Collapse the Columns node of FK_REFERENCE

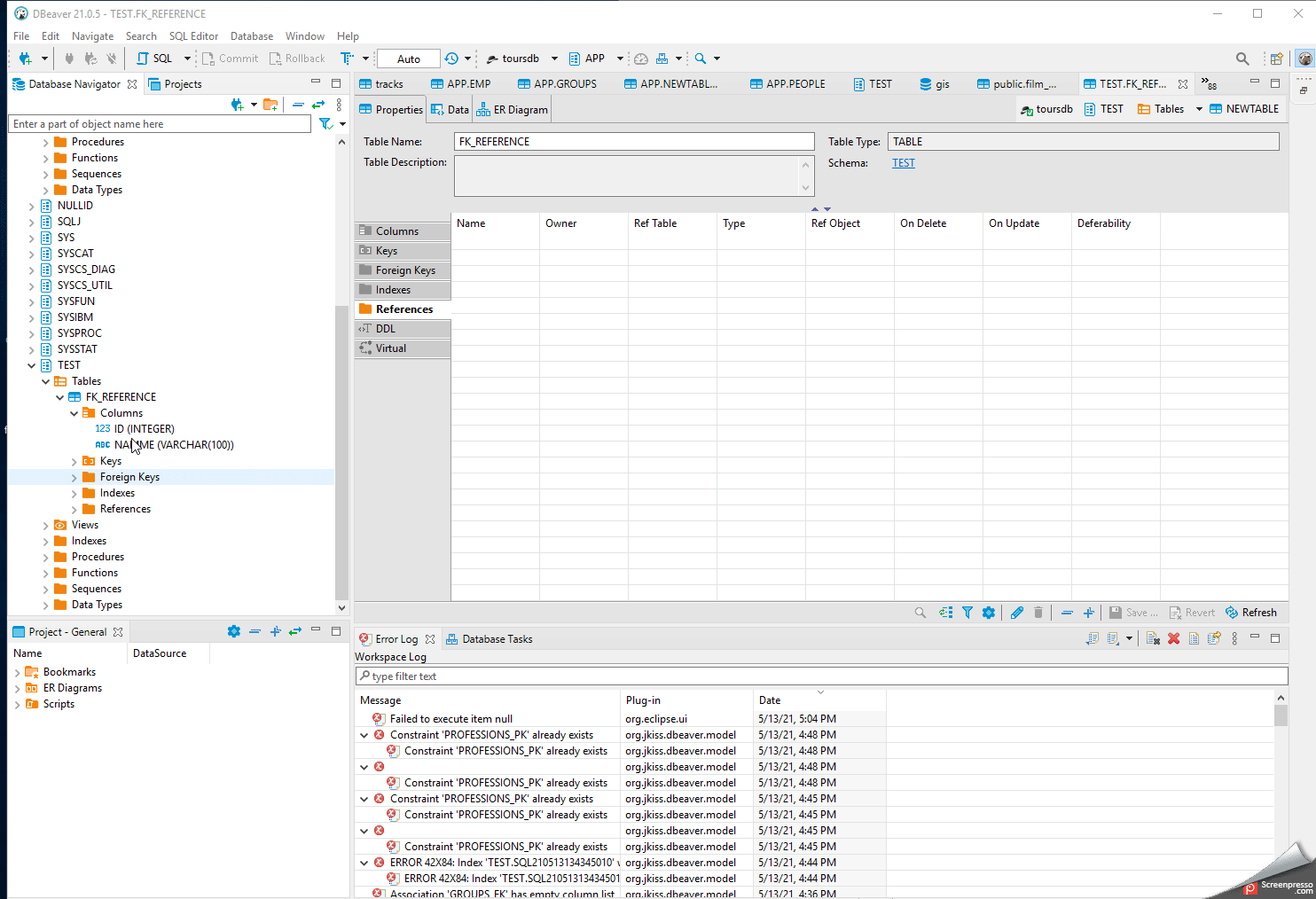coord(74,412)
